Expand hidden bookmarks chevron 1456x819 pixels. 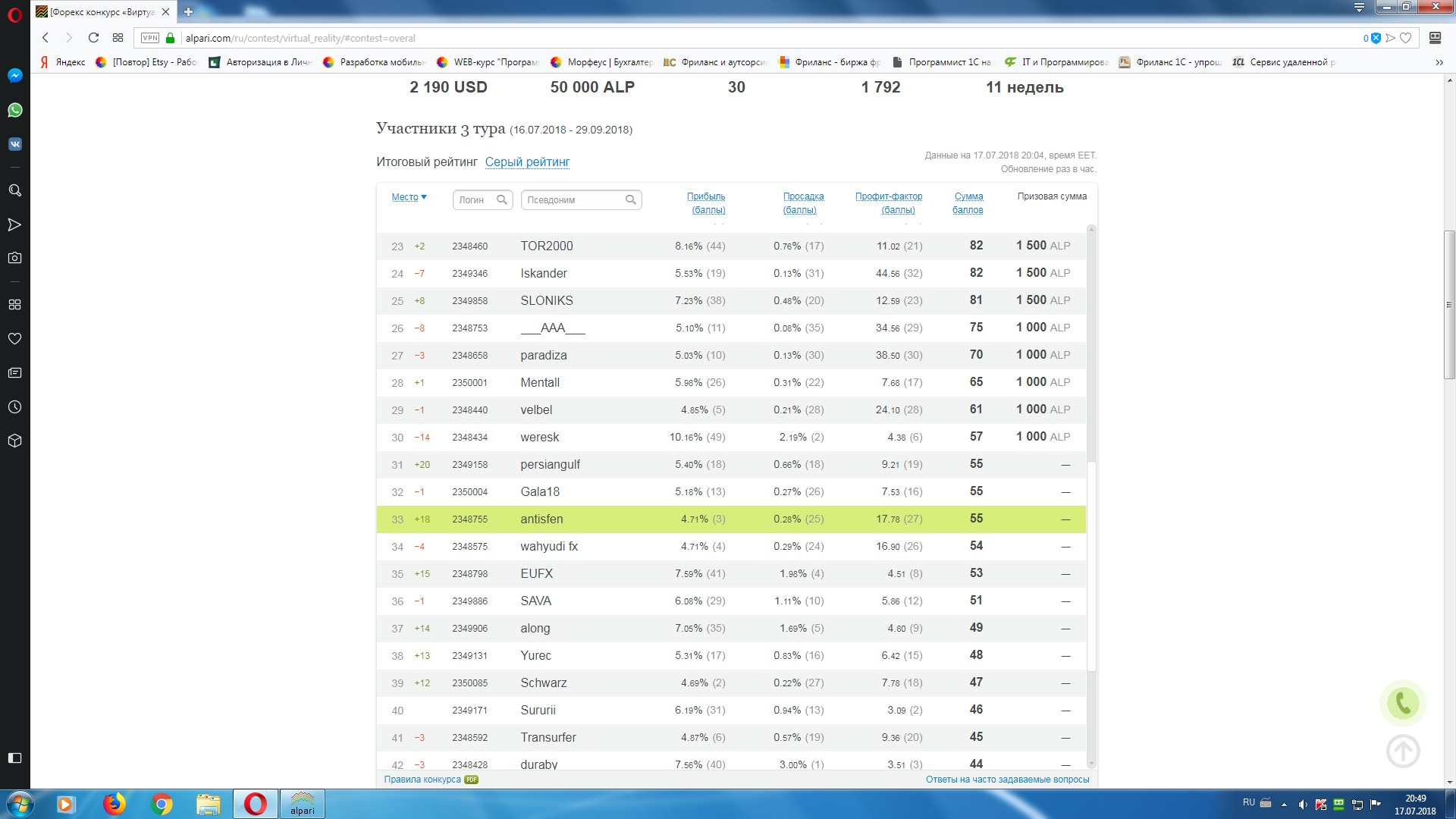[x=1439, y=62]
